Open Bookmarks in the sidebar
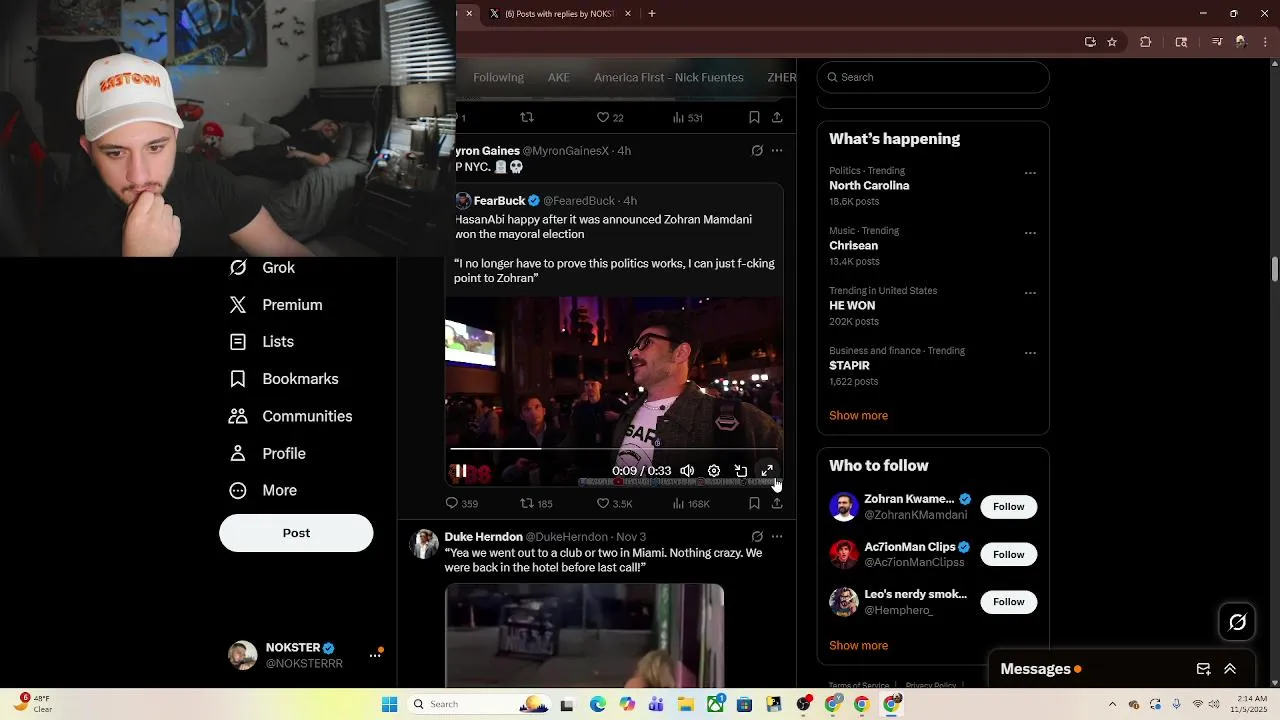 coord(284,379)
